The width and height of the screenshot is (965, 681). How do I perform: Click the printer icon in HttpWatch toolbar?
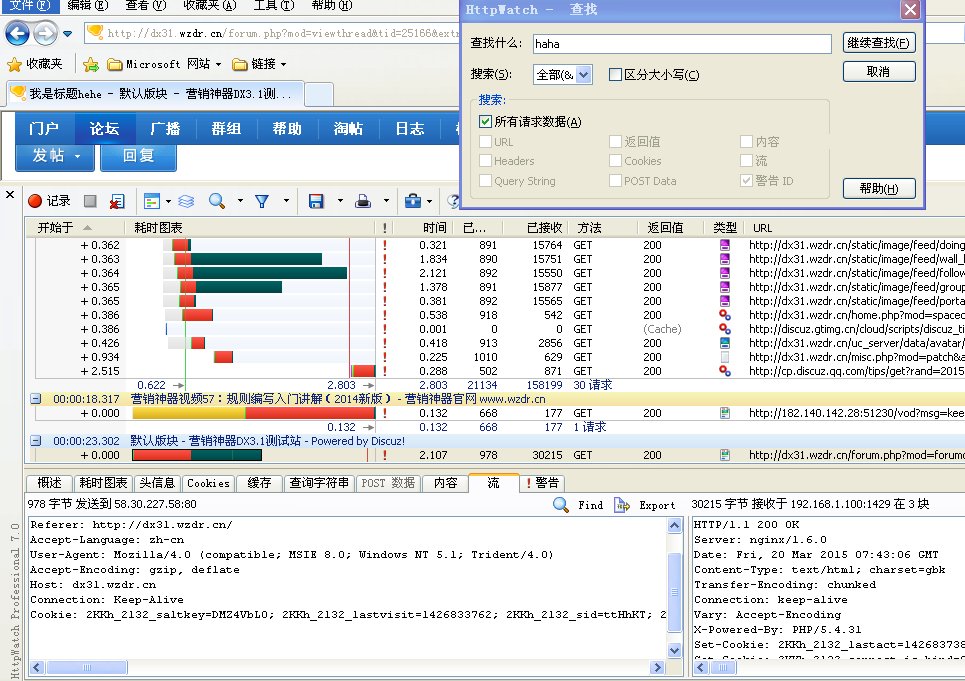coord(364,201)
